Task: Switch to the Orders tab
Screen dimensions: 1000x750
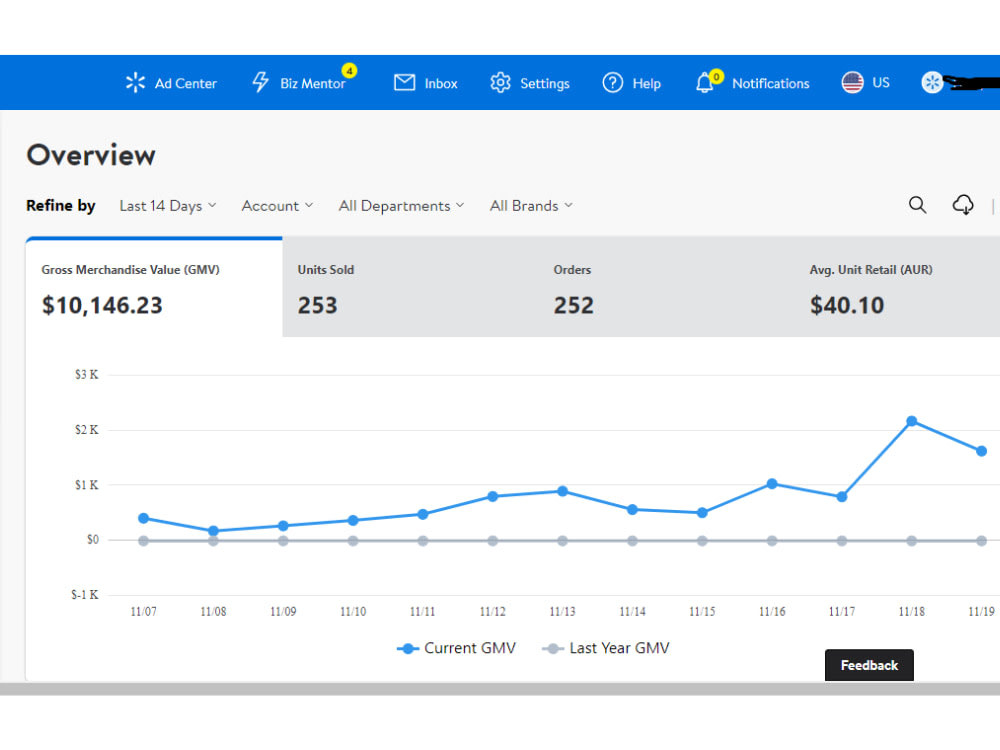Action: point(667,287)
